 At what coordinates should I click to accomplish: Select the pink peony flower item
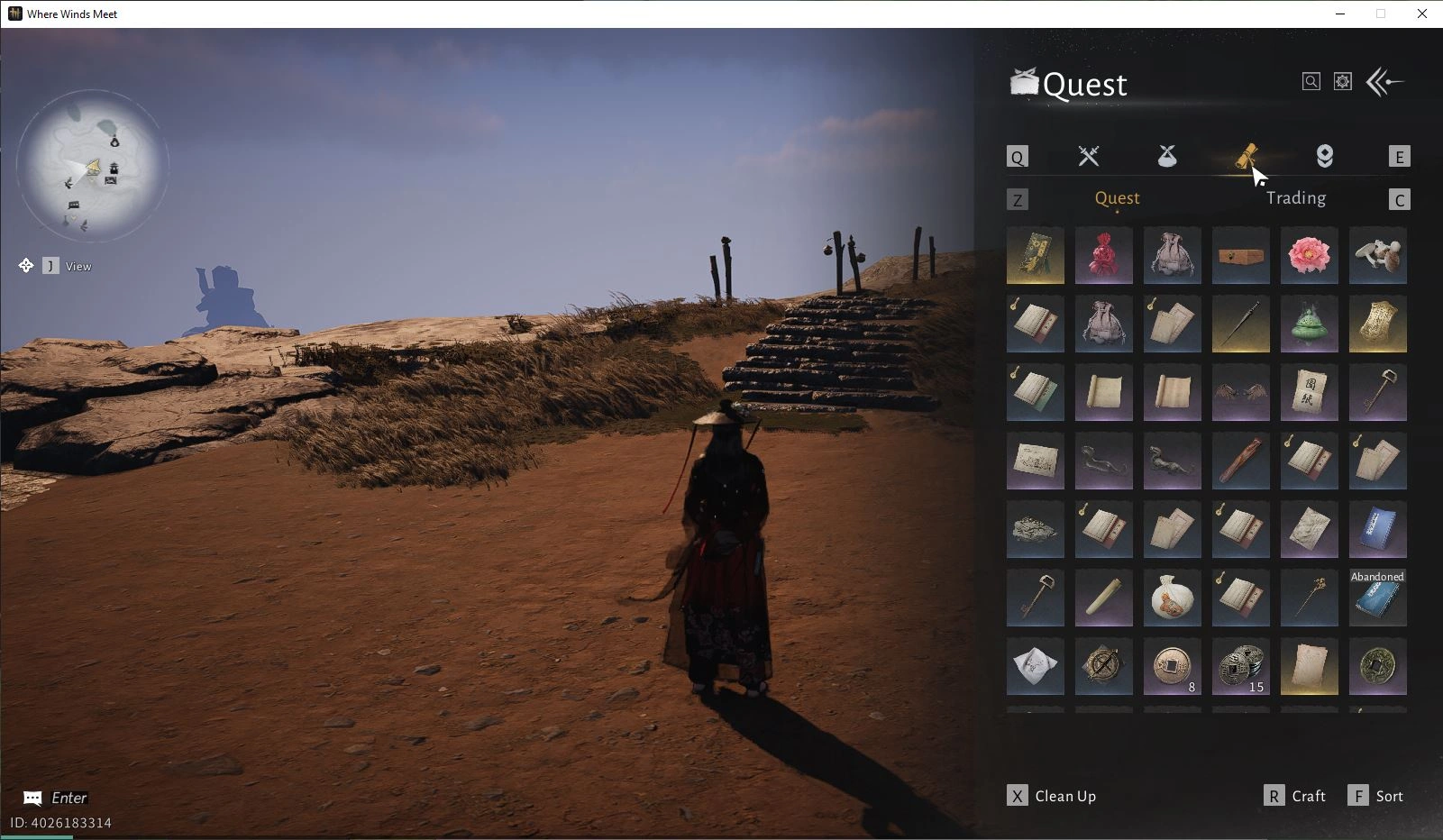pyautogui.click(x=1309, y=255)
